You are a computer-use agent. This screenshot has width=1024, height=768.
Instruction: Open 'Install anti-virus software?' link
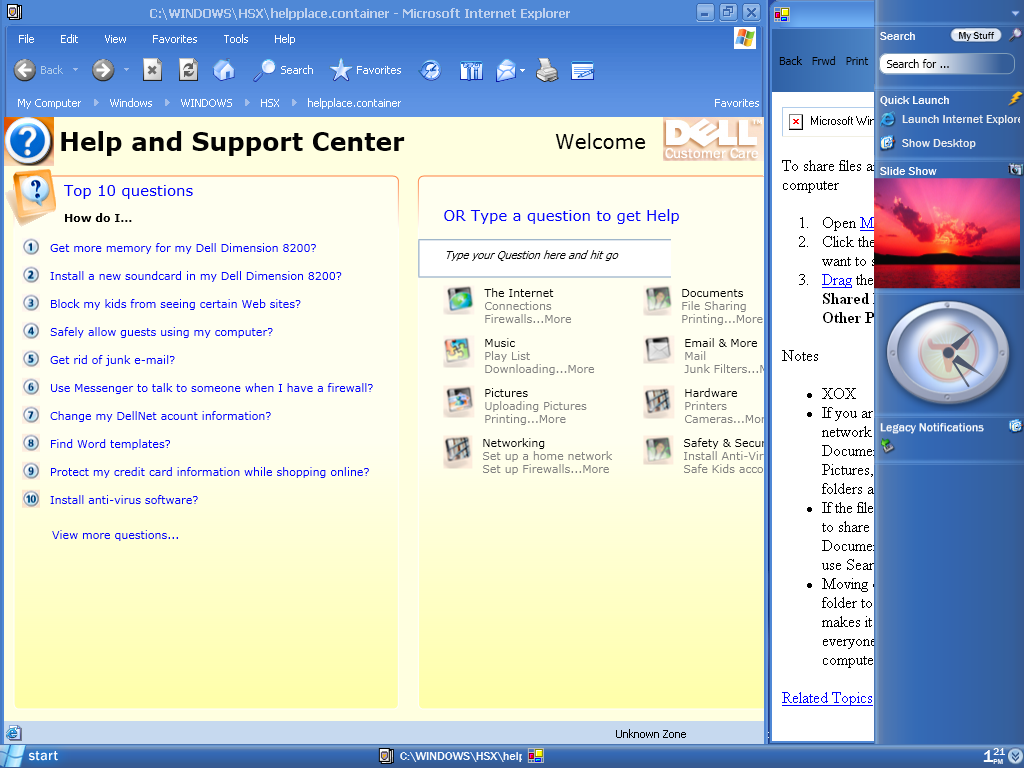pos(123,500)
